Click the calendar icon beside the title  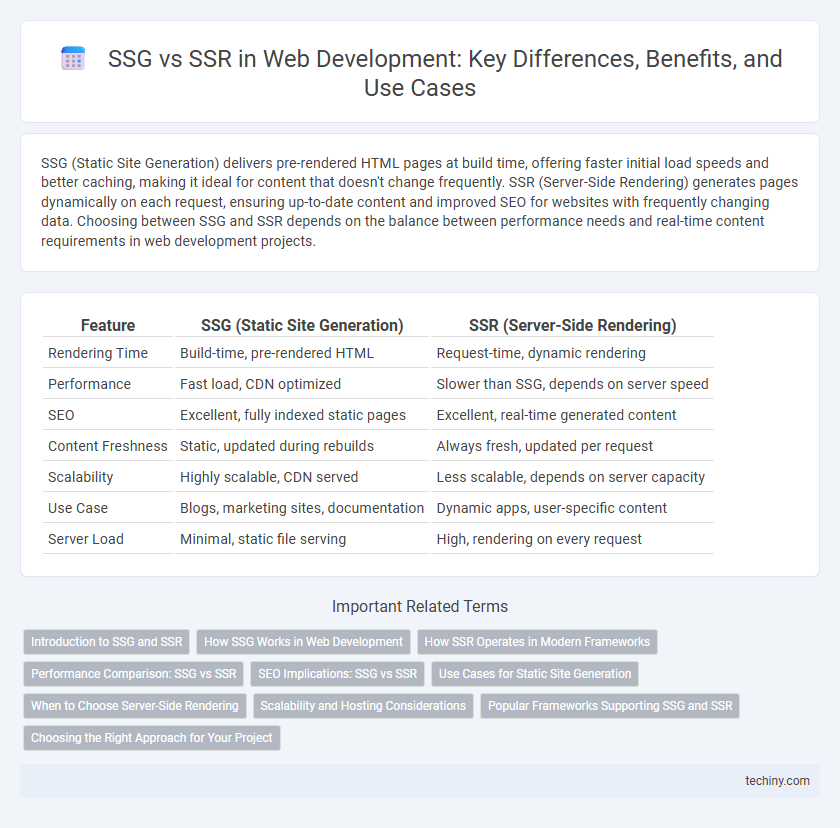point(73,58)
